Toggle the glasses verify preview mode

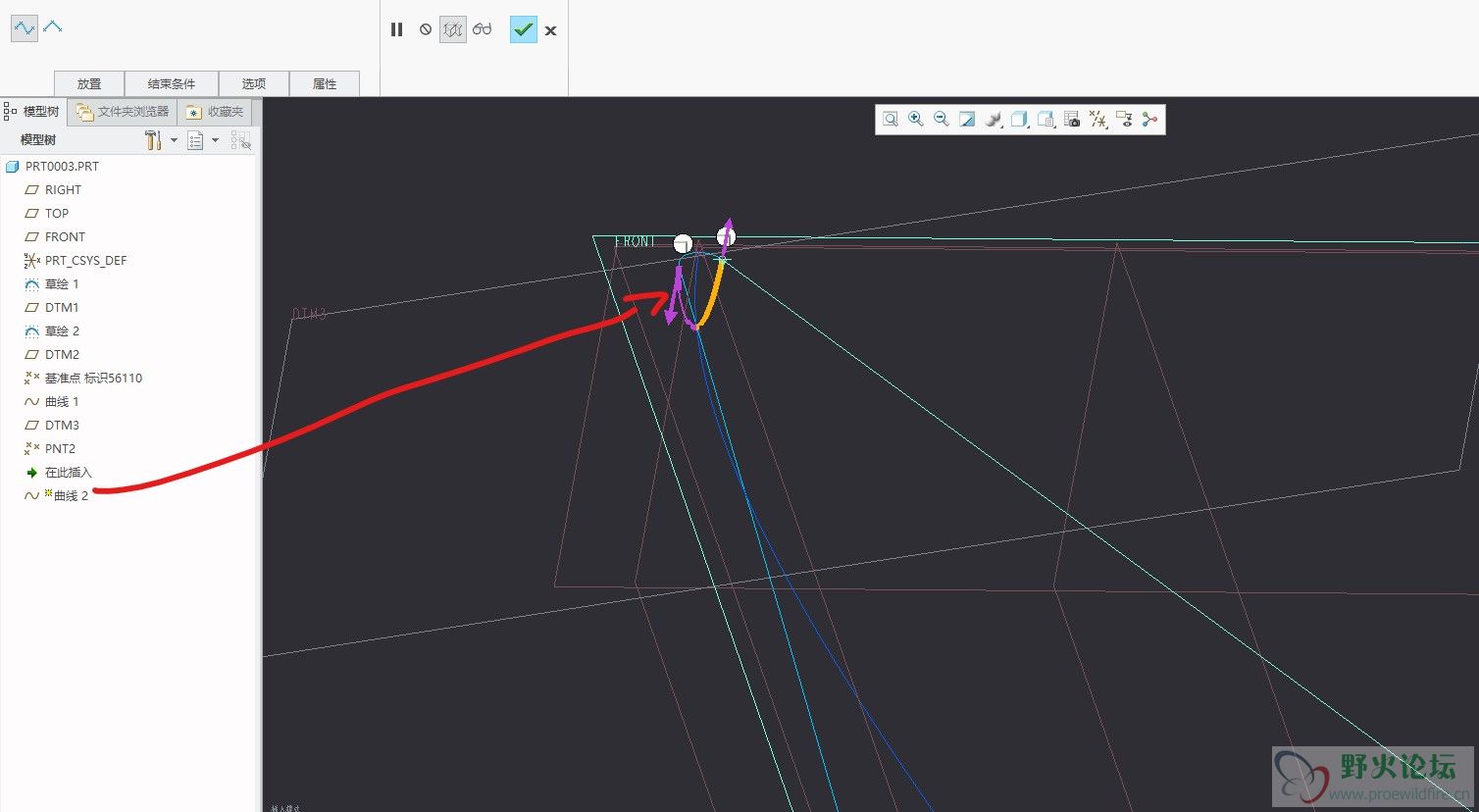pos(482,29)
